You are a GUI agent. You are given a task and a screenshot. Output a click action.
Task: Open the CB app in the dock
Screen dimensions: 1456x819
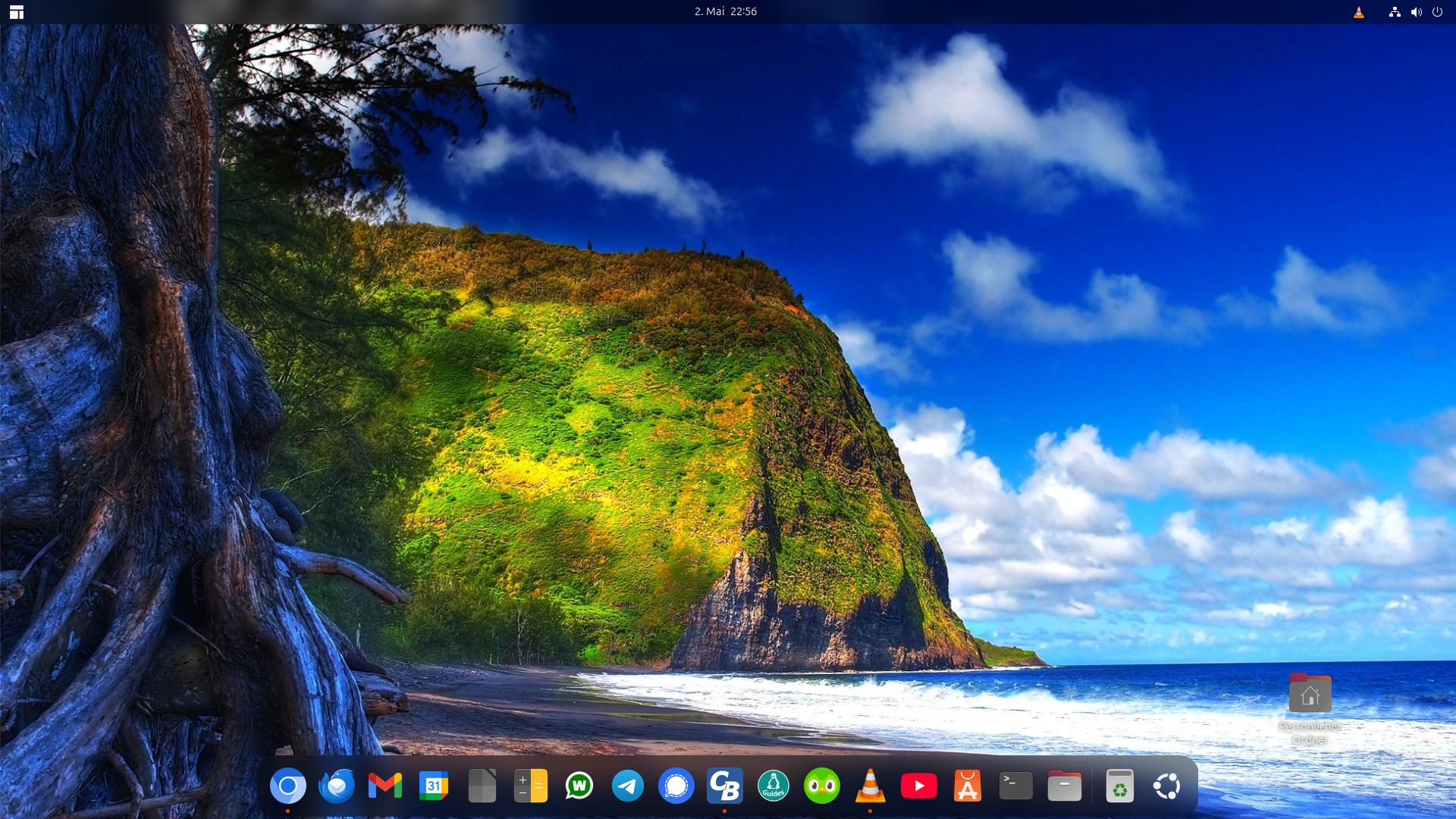(725, 786)
